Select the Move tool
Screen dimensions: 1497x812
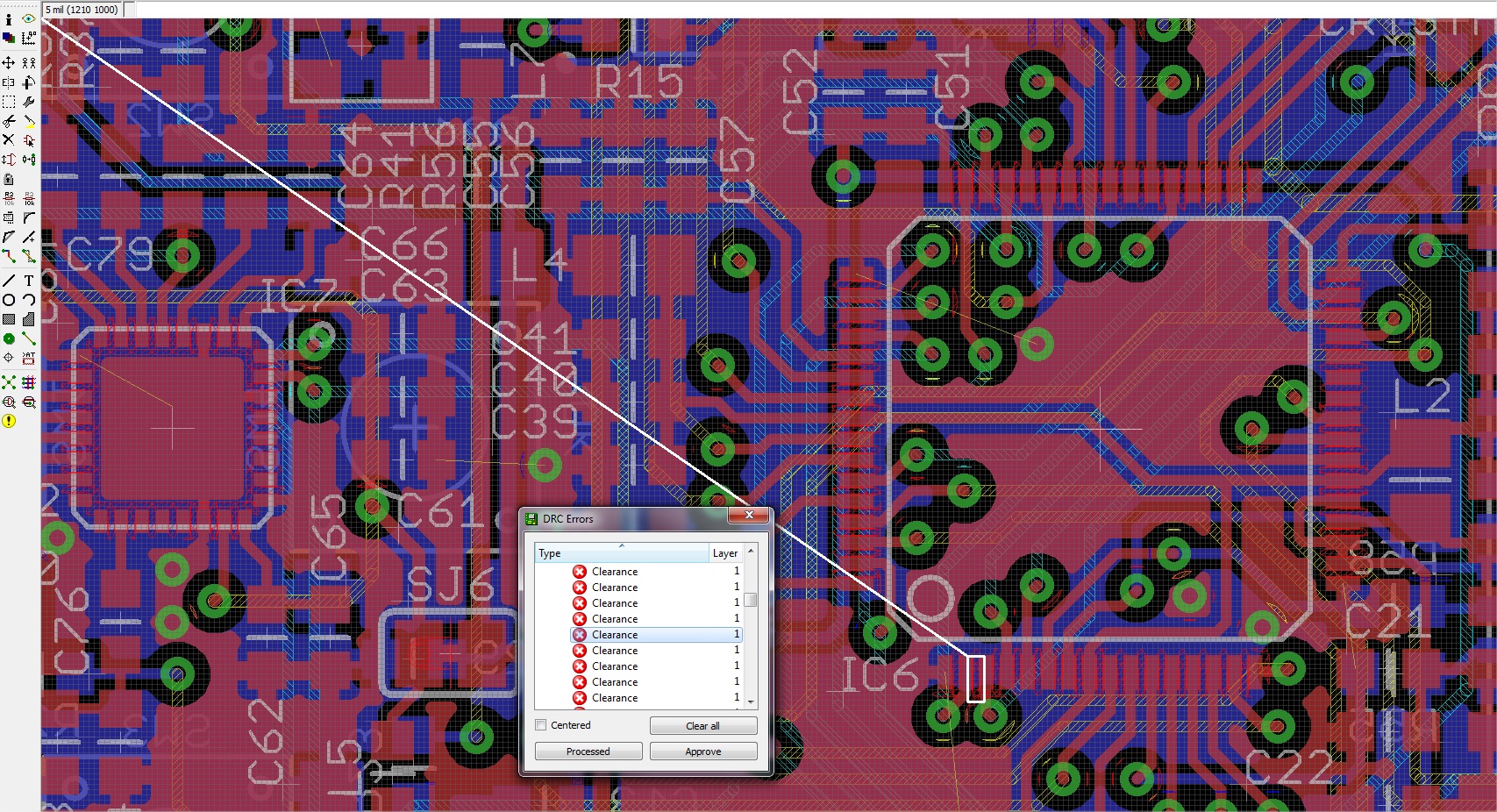pos(9,64)
